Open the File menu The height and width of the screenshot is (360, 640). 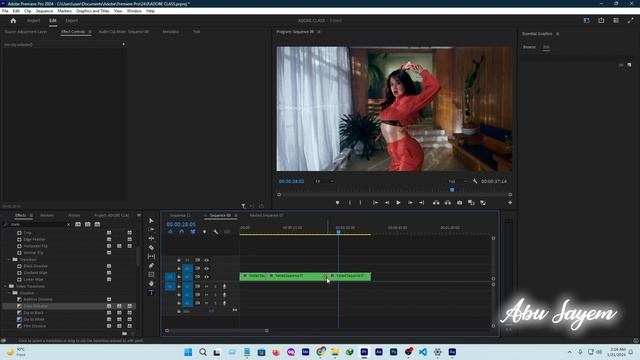click(x=5, y=11)
